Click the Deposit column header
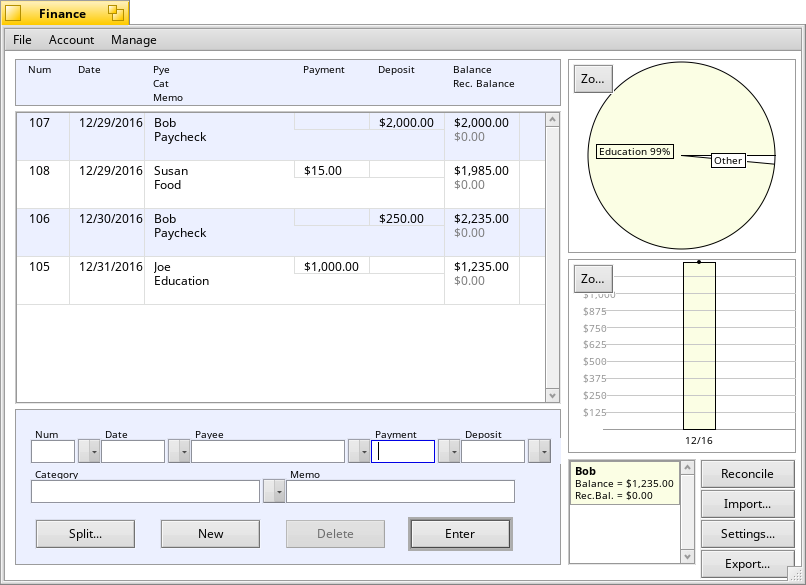This screenshot has height=585, width=806. 396,70
